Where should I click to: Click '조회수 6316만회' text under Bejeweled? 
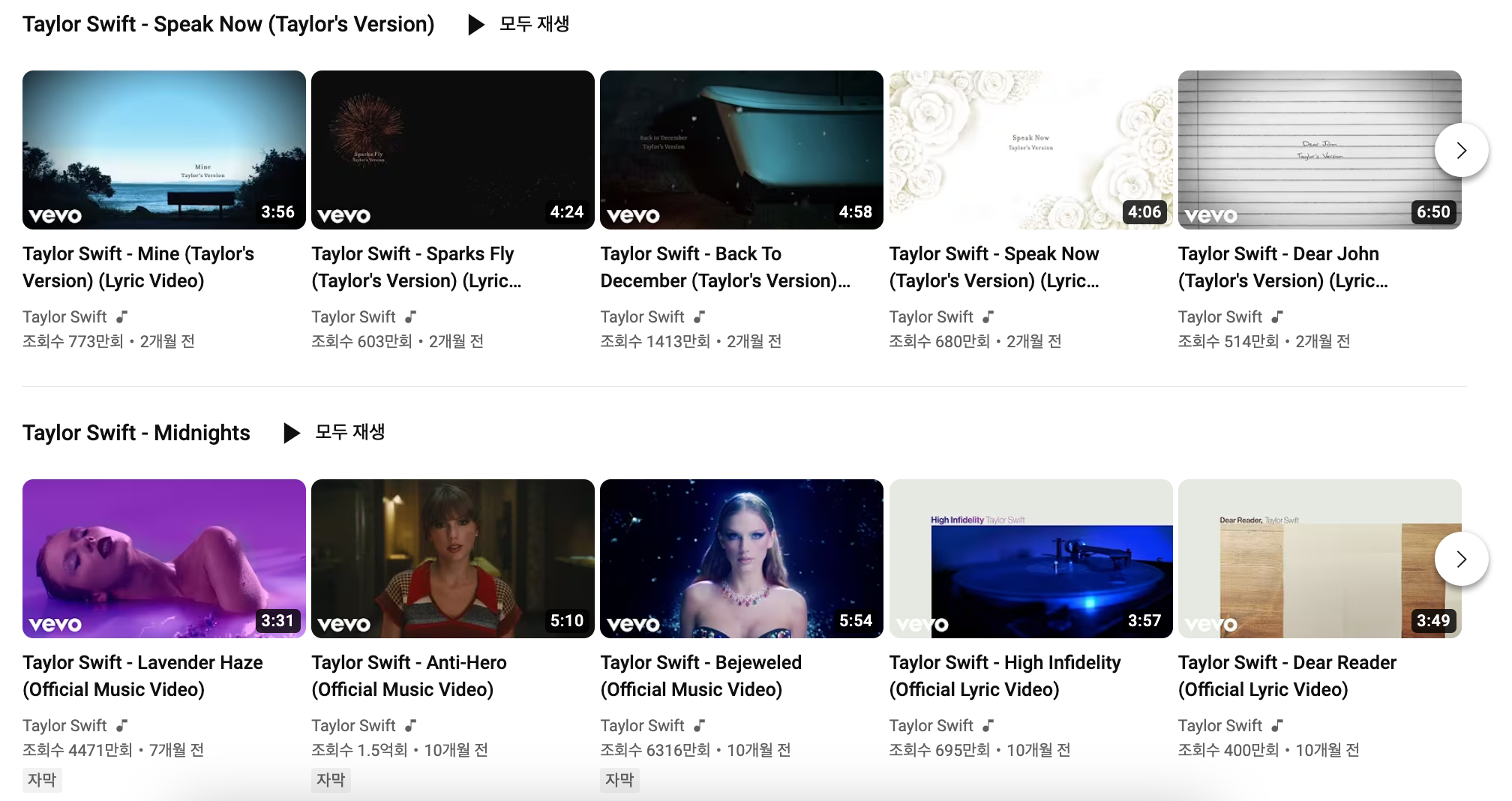pos(655,750)
